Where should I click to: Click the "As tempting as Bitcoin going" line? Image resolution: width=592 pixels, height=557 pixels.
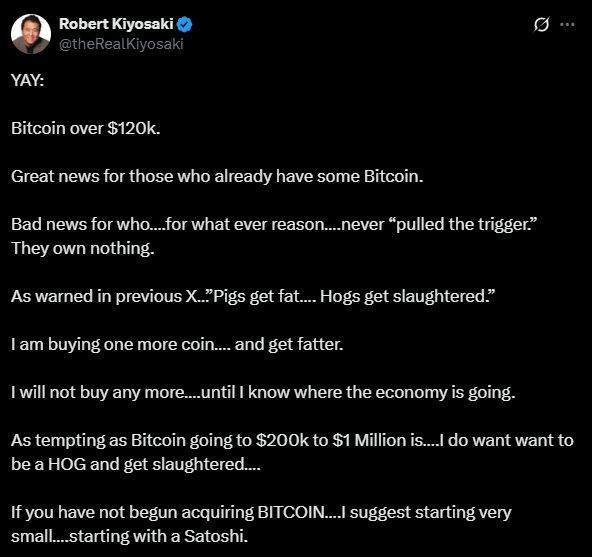(x=292, y=440)
